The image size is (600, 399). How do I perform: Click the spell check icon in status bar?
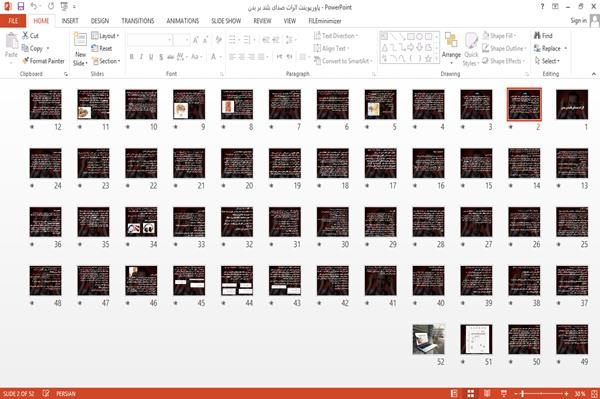tap(46, 393)
